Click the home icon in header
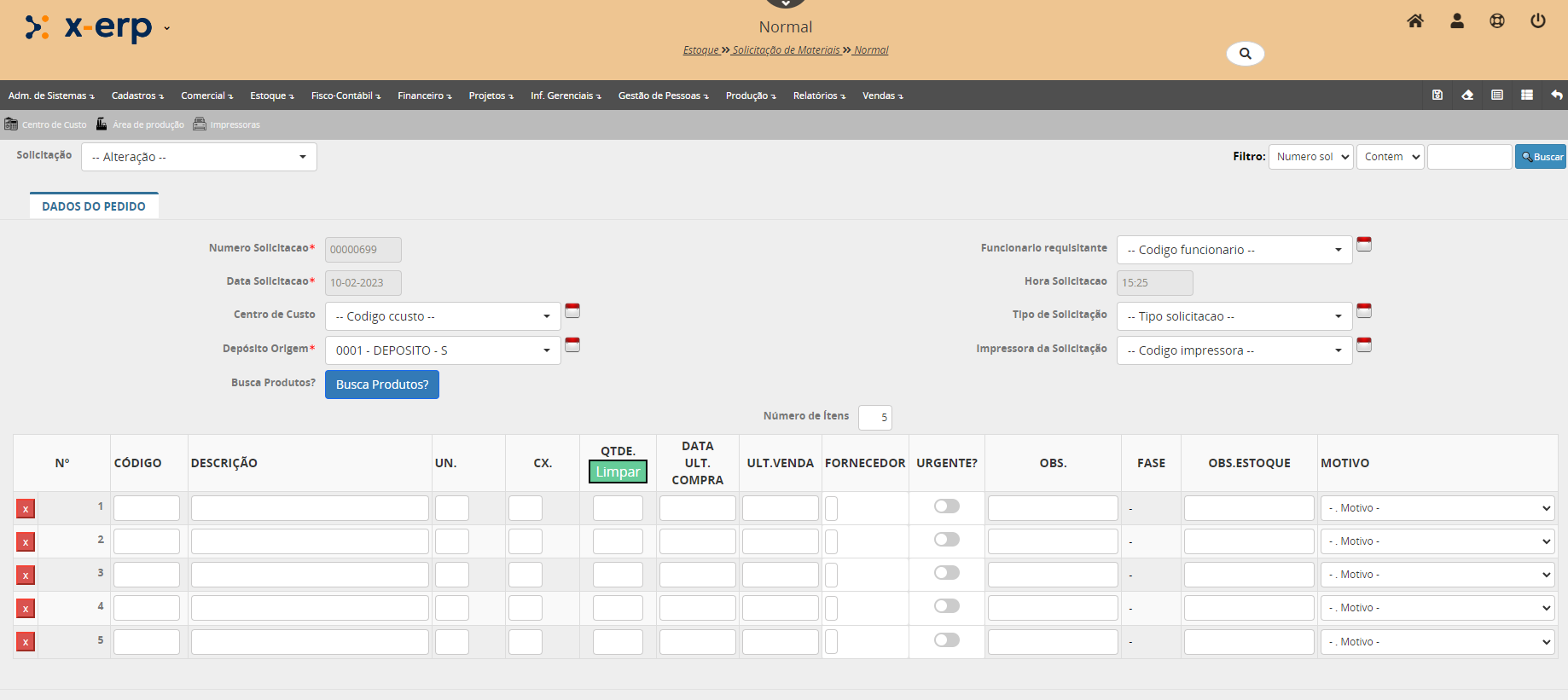 point(1414,21)
